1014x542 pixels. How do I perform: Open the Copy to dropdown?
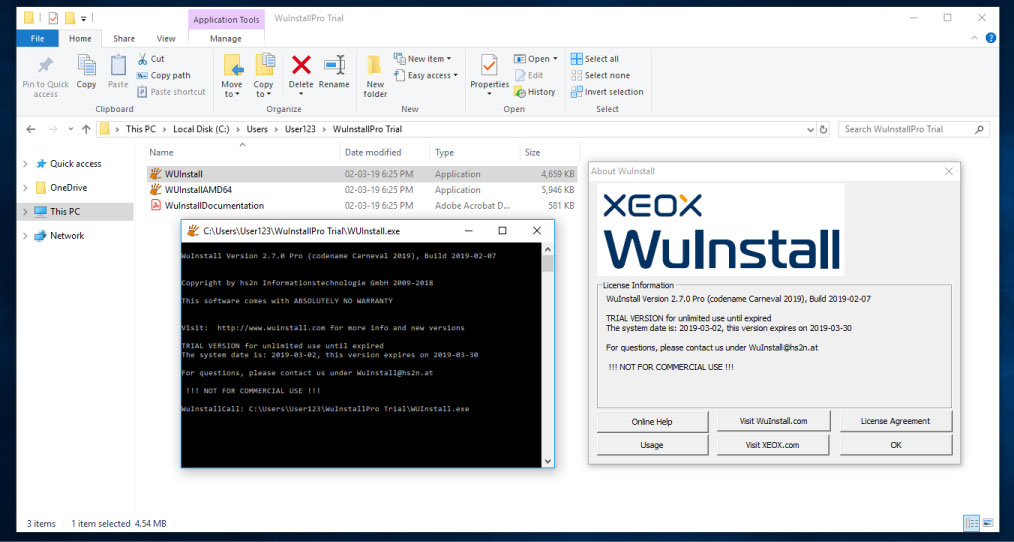pyautogui.click(x=263, y=76)
